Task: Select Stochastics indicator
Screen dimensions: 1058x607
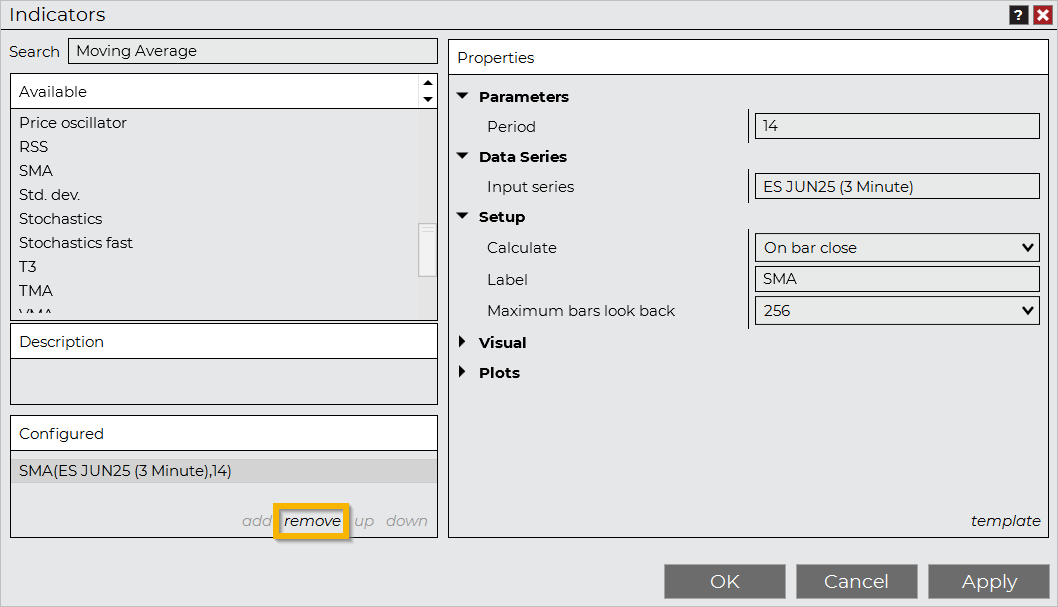Action: (x=61, y=219)
